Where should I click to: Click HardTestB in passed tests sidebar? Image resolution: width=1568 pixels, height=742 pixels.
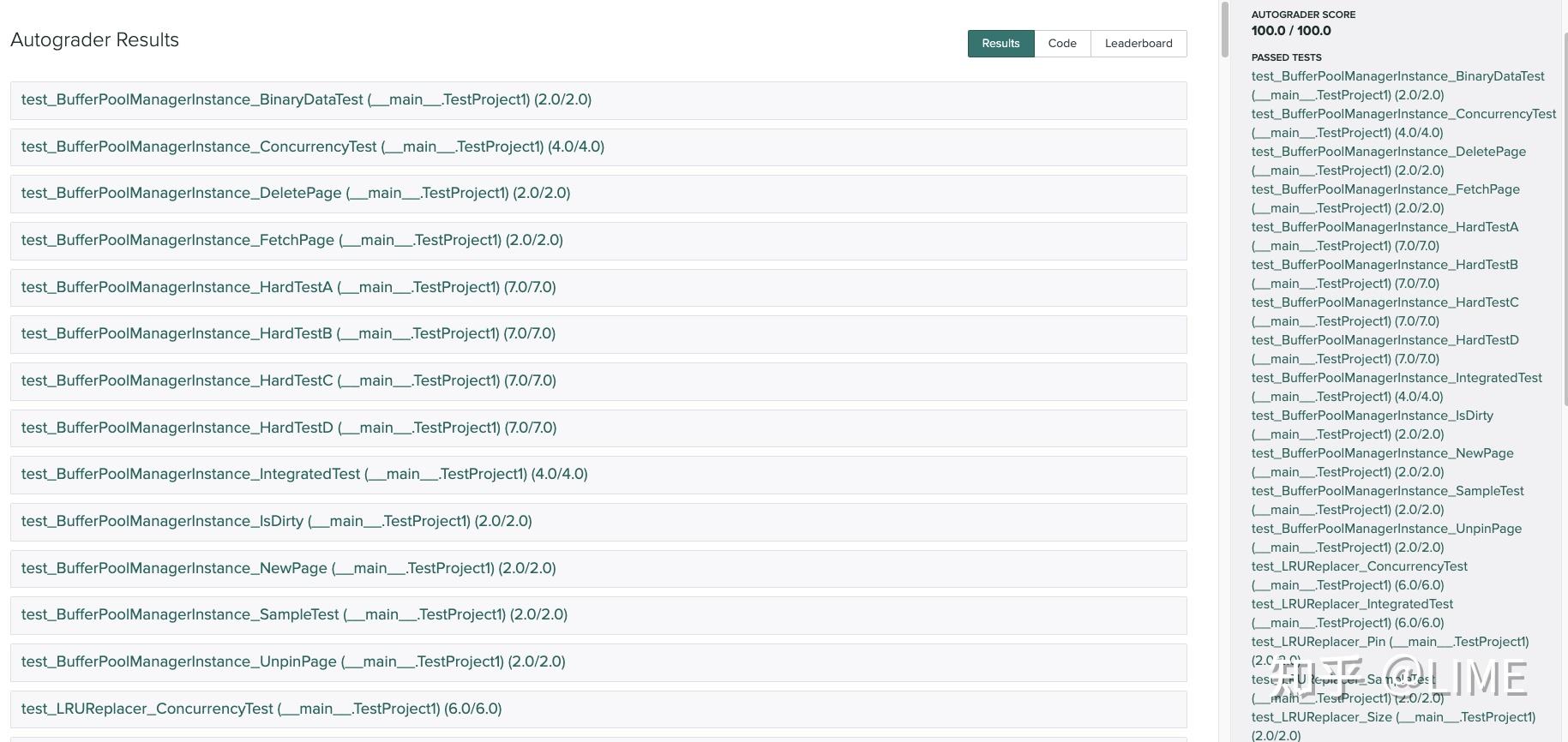tap(1385, 274)
